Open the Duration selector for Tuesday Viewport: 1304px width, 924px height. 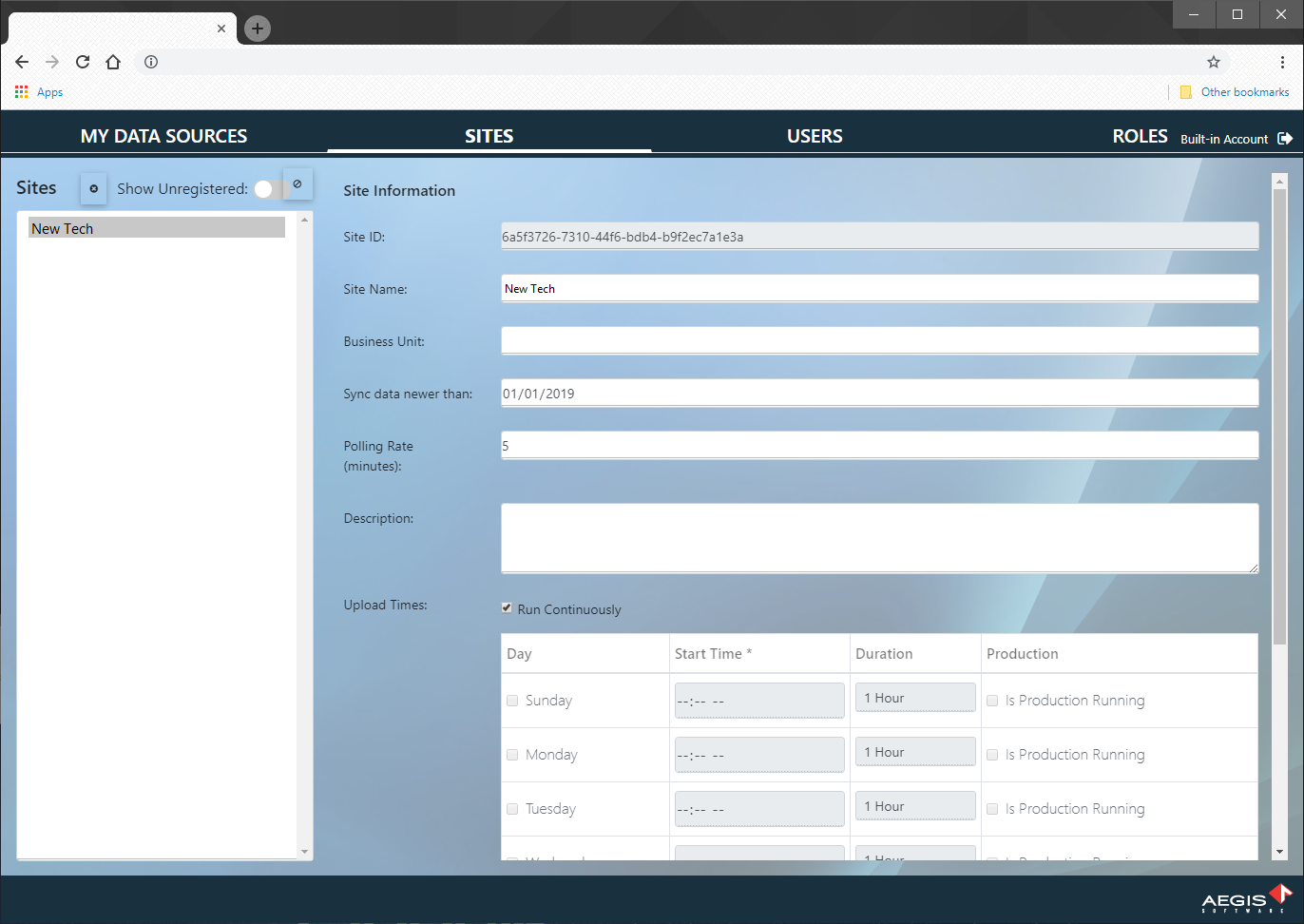[915, 805]
